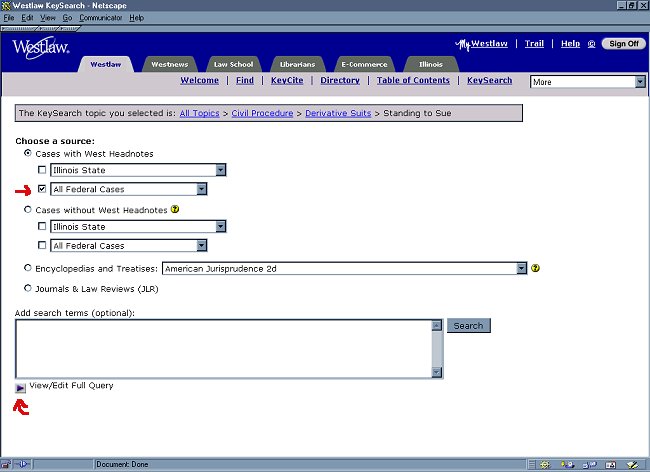Go to the Directory link
The image size is (650, 472).
(x=340, y=80)
